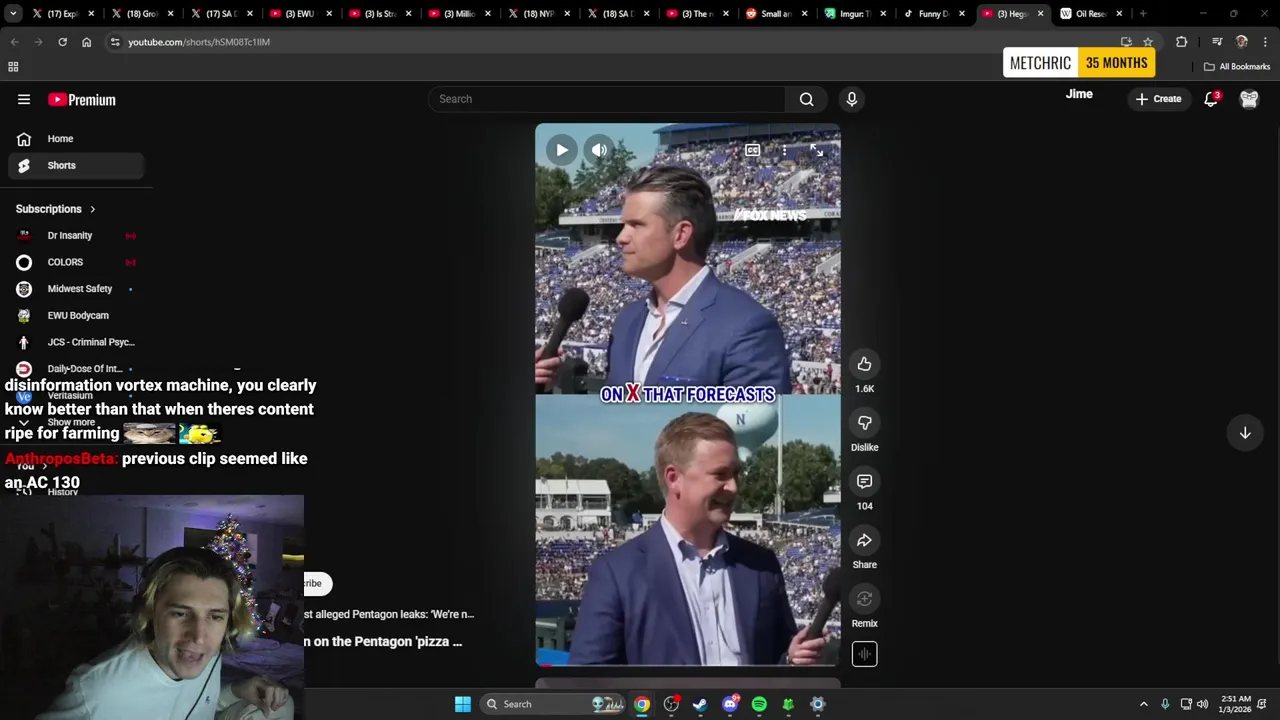1280x720 pixels.
Task: Switch to the Small an... Reddit tab
Action: click(x=776, y=14)
